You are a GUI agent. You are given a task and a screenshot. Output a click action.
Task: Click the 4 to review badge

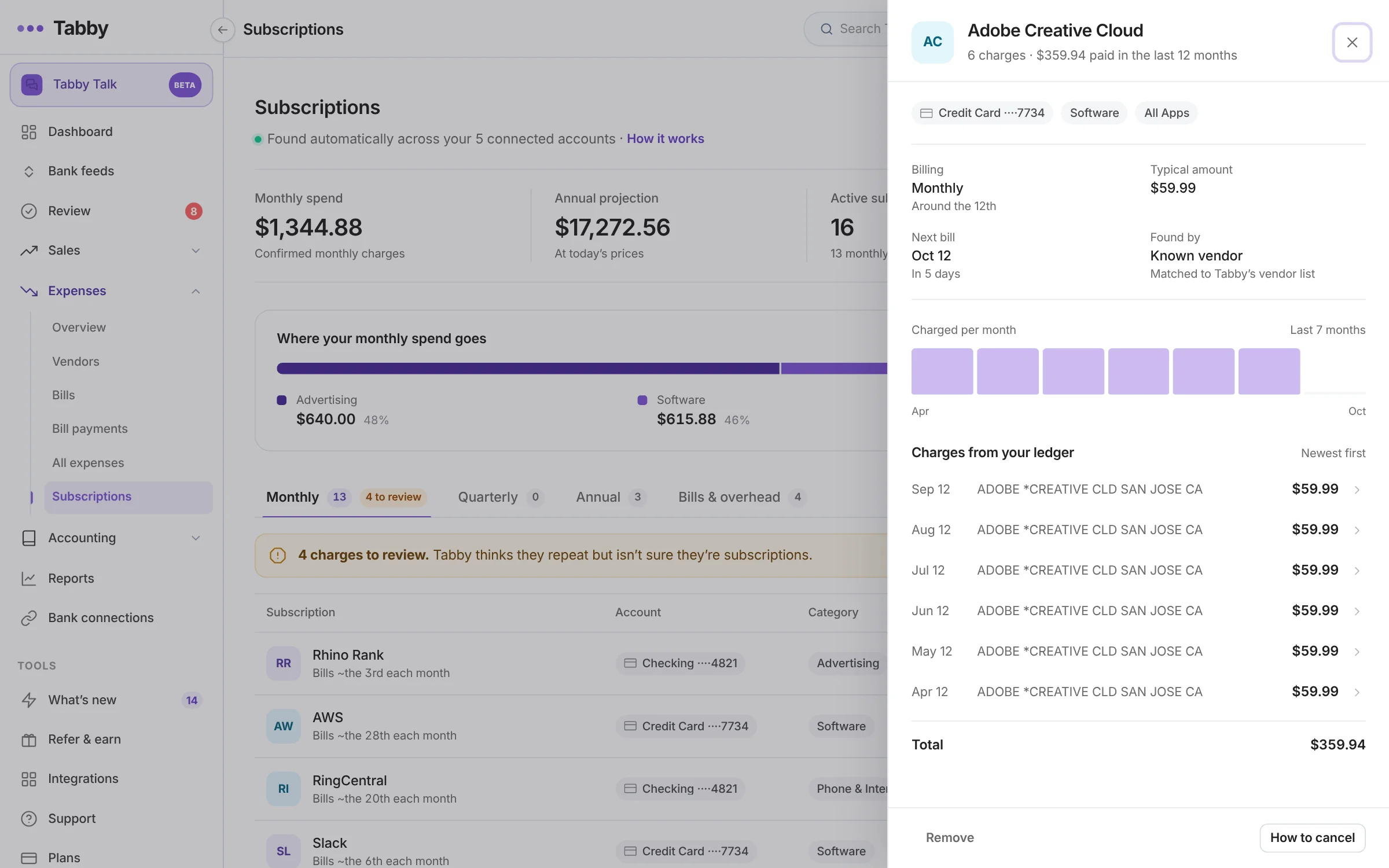(394, 497)
